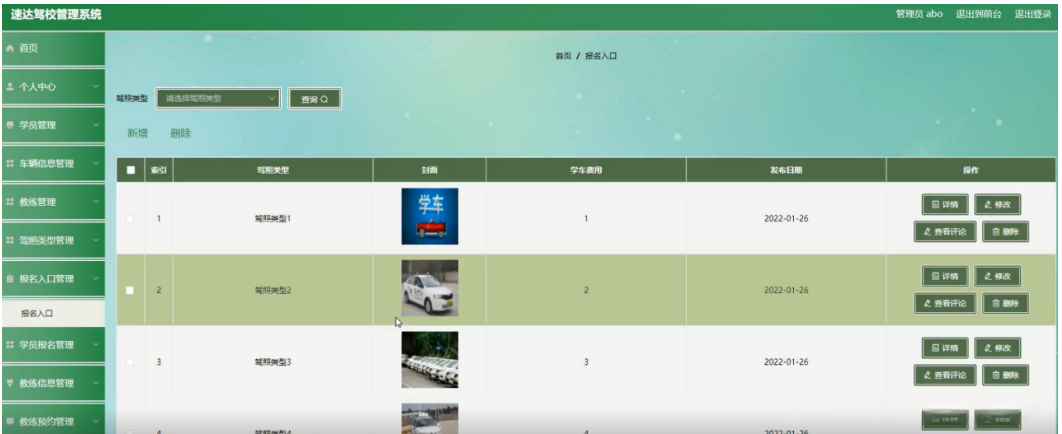
Task: Click the grid icon beside 车辆信息管理
Action: [x=9, y=164]
